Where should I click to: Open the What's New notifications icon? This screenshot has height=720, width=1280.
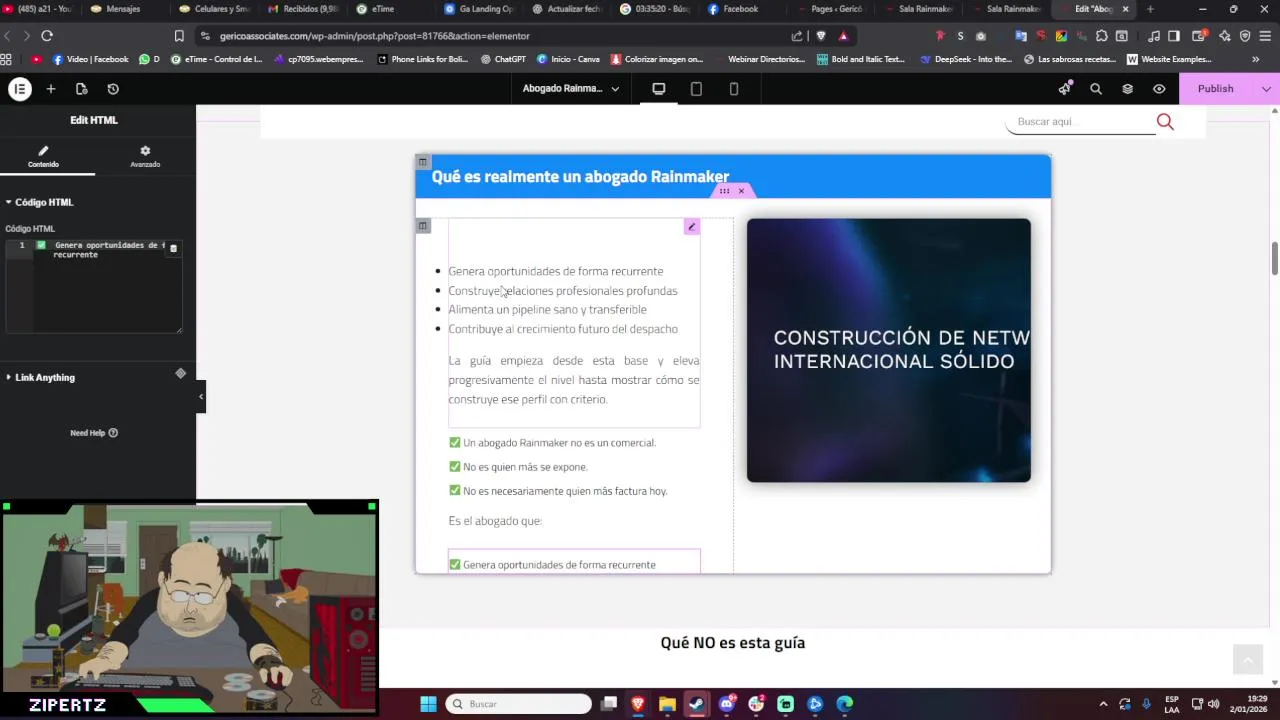click(1065, 89)
